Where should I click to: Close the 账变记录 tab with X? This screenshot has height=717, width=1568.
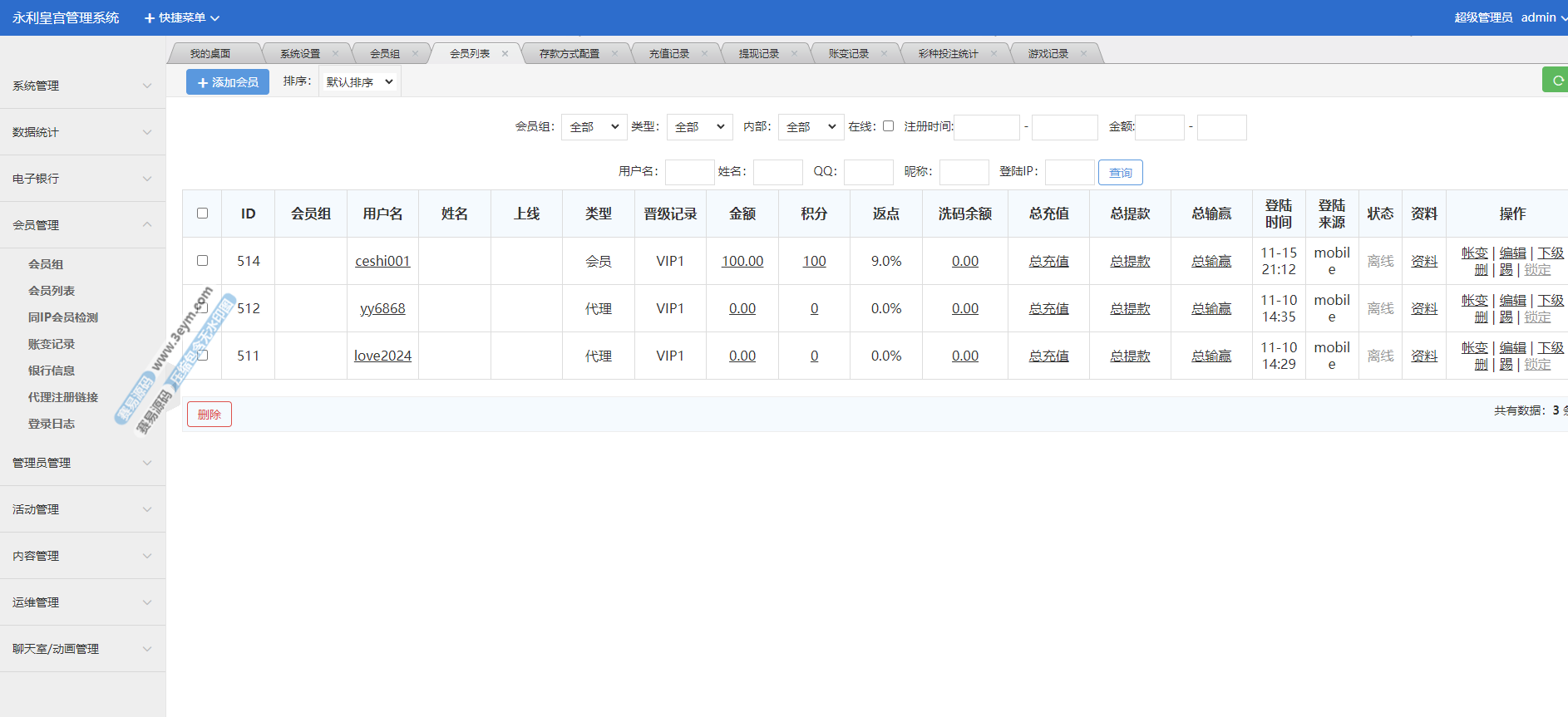[884, 54]
